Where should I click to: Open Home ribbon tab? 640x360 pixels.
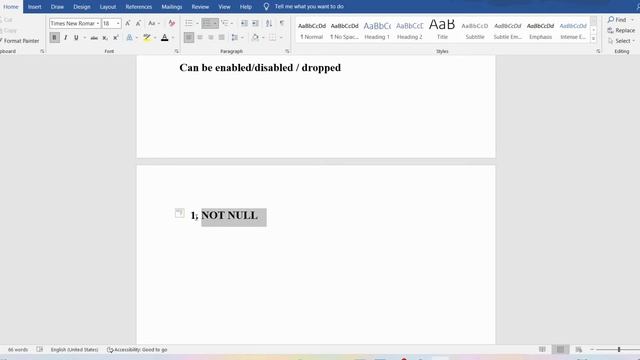click(x=11, y=7)
